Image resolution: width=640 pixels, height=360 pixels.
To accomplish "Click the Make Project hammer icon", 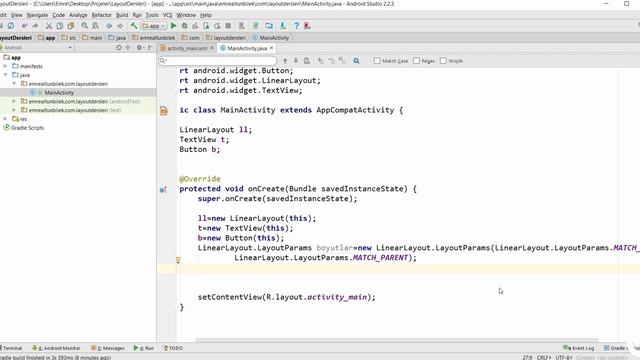I will pyautogui.click(x=133, y=26).
